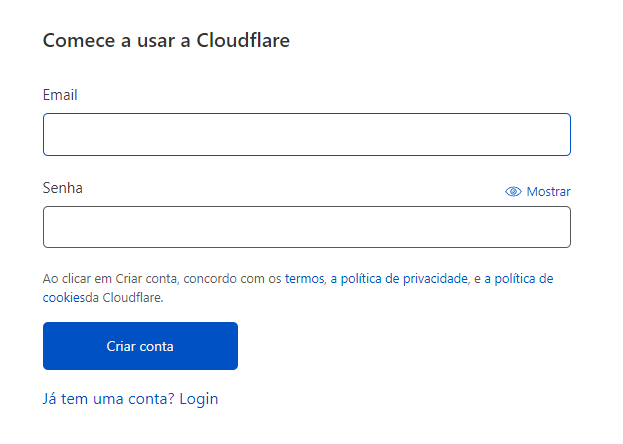
Task: Click 'Criar conta' within the consent sentence
Action: [146, 279]
